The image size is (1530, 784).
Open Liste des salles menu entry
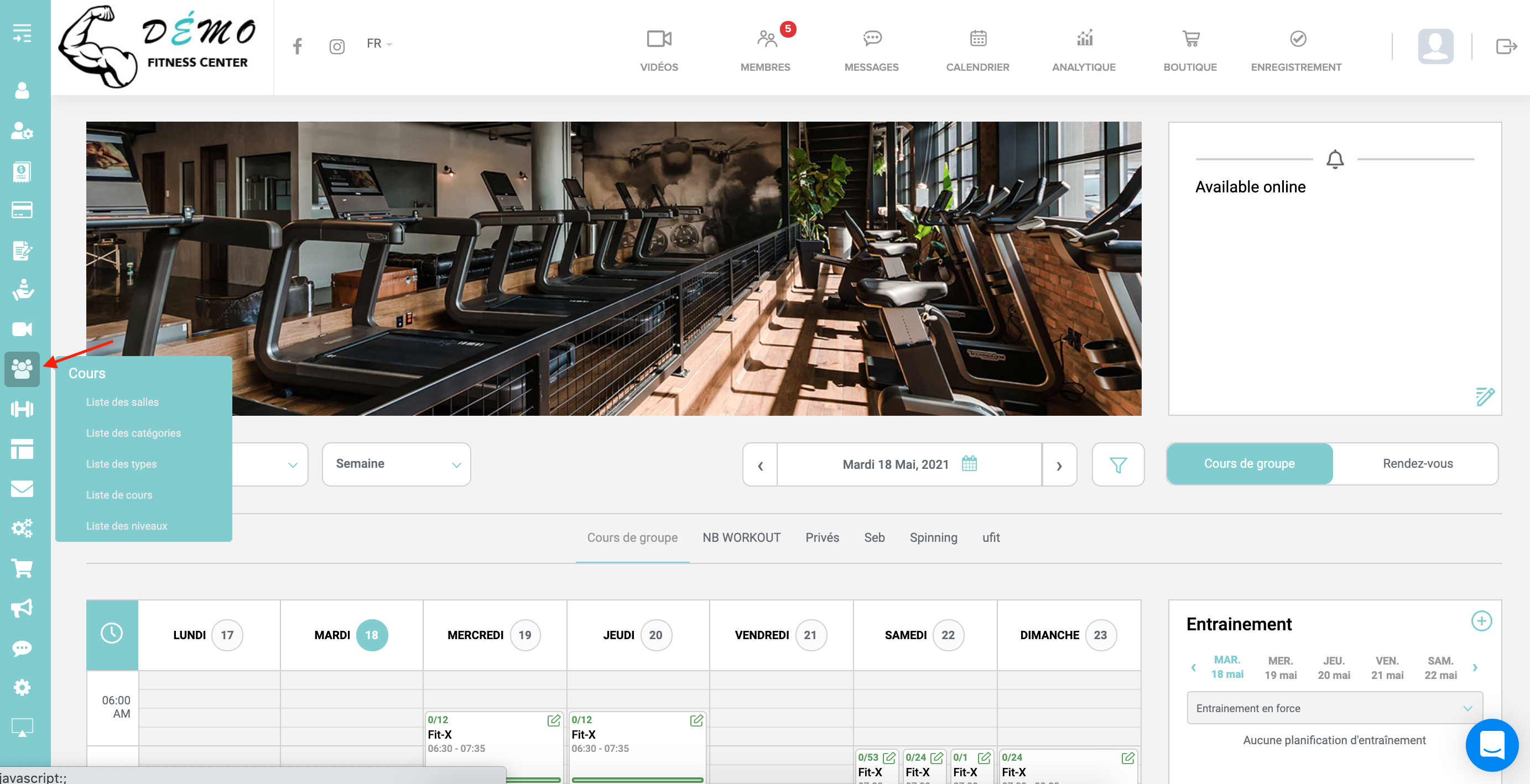pyautogui.click(x=122, y=402)
